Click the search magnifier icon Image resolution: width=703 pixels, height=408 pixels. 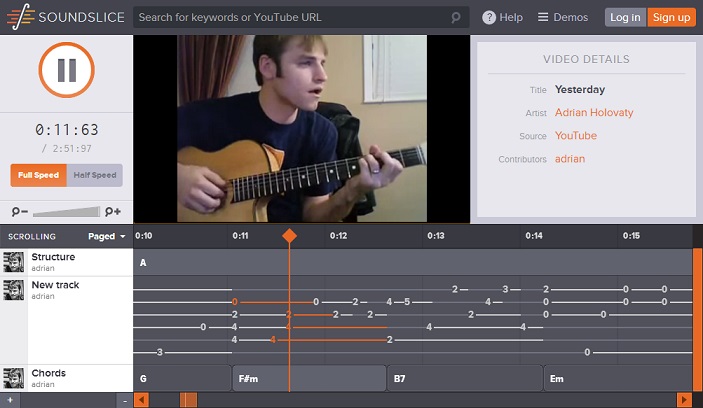click(456, 17)
